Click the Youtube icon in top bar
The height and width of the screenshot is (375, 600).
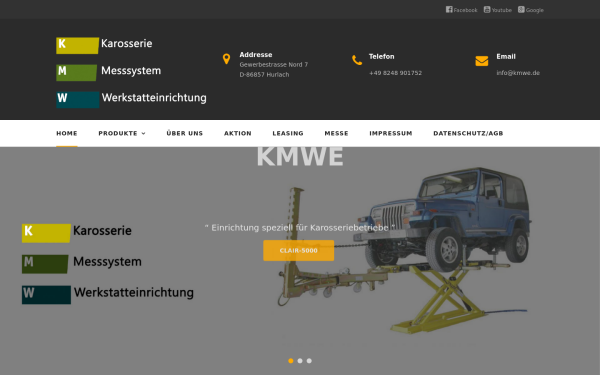point(487,10)
